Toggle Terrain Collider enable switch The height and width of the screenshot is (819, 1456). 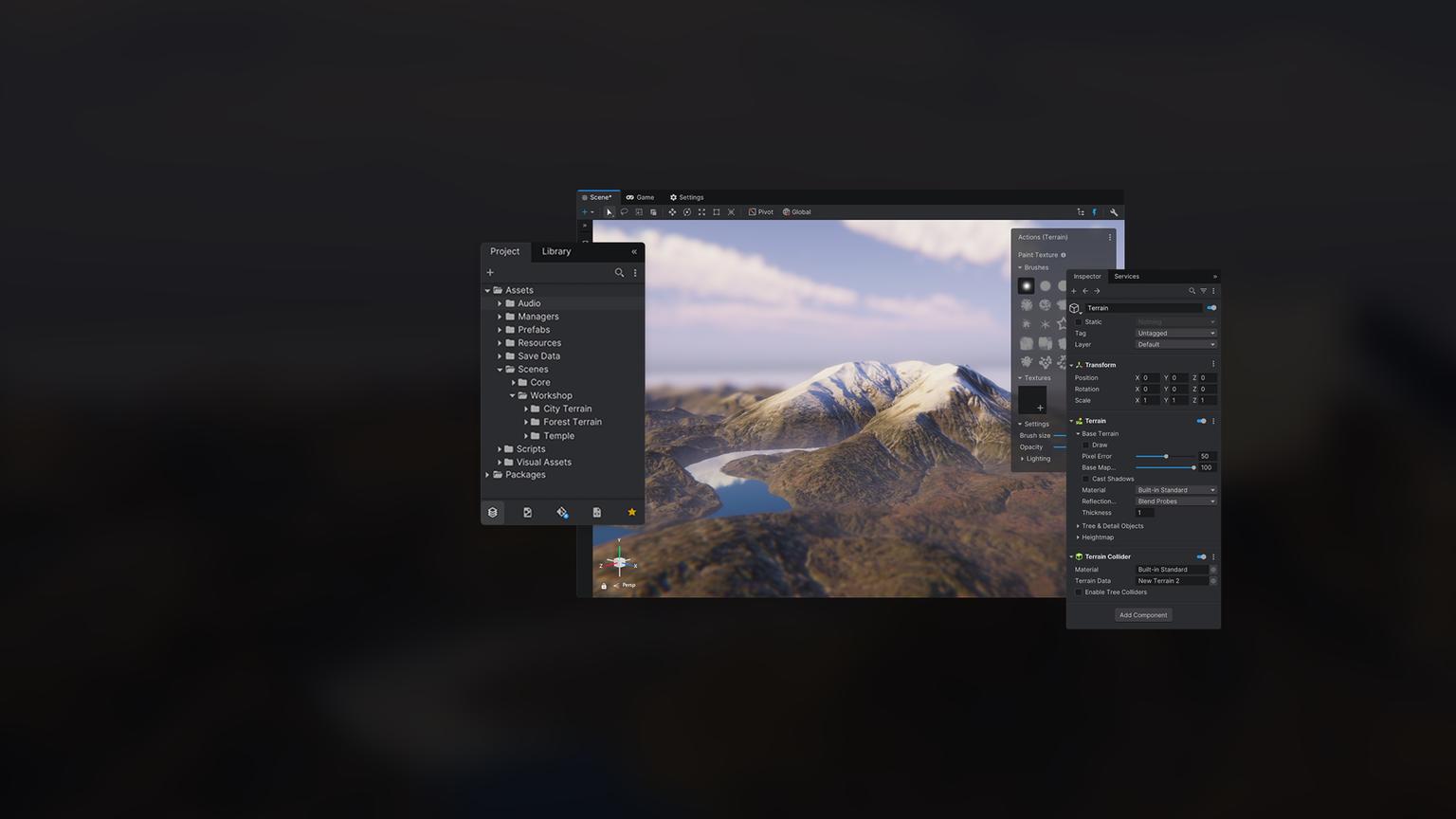(1201, 557)
